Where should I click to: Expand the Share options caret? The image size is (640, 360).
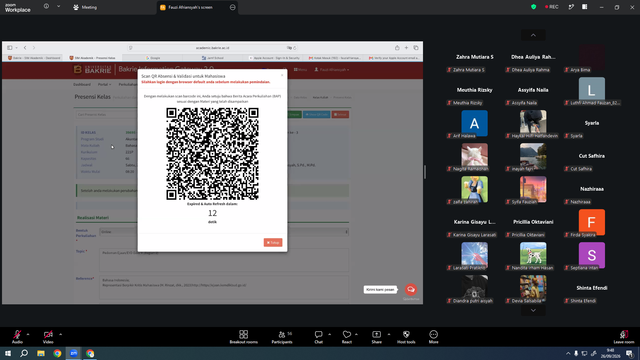[389, 334]
